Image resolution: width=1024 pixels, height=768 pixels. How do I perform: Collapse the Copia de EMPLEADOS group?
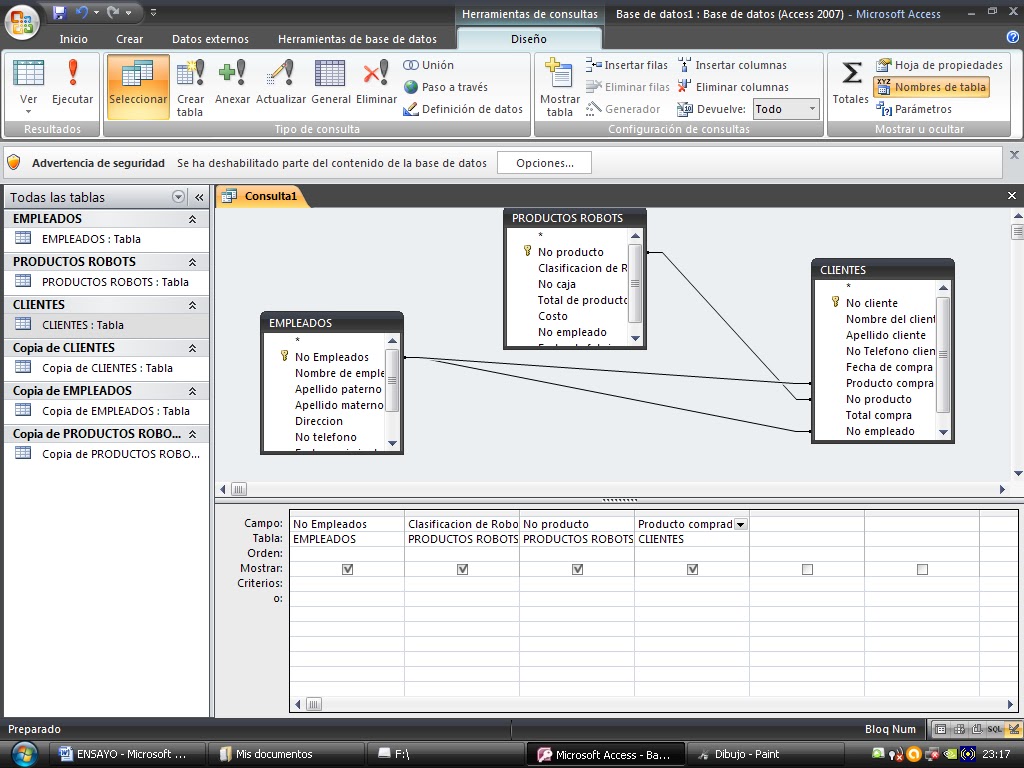point(193,391)
